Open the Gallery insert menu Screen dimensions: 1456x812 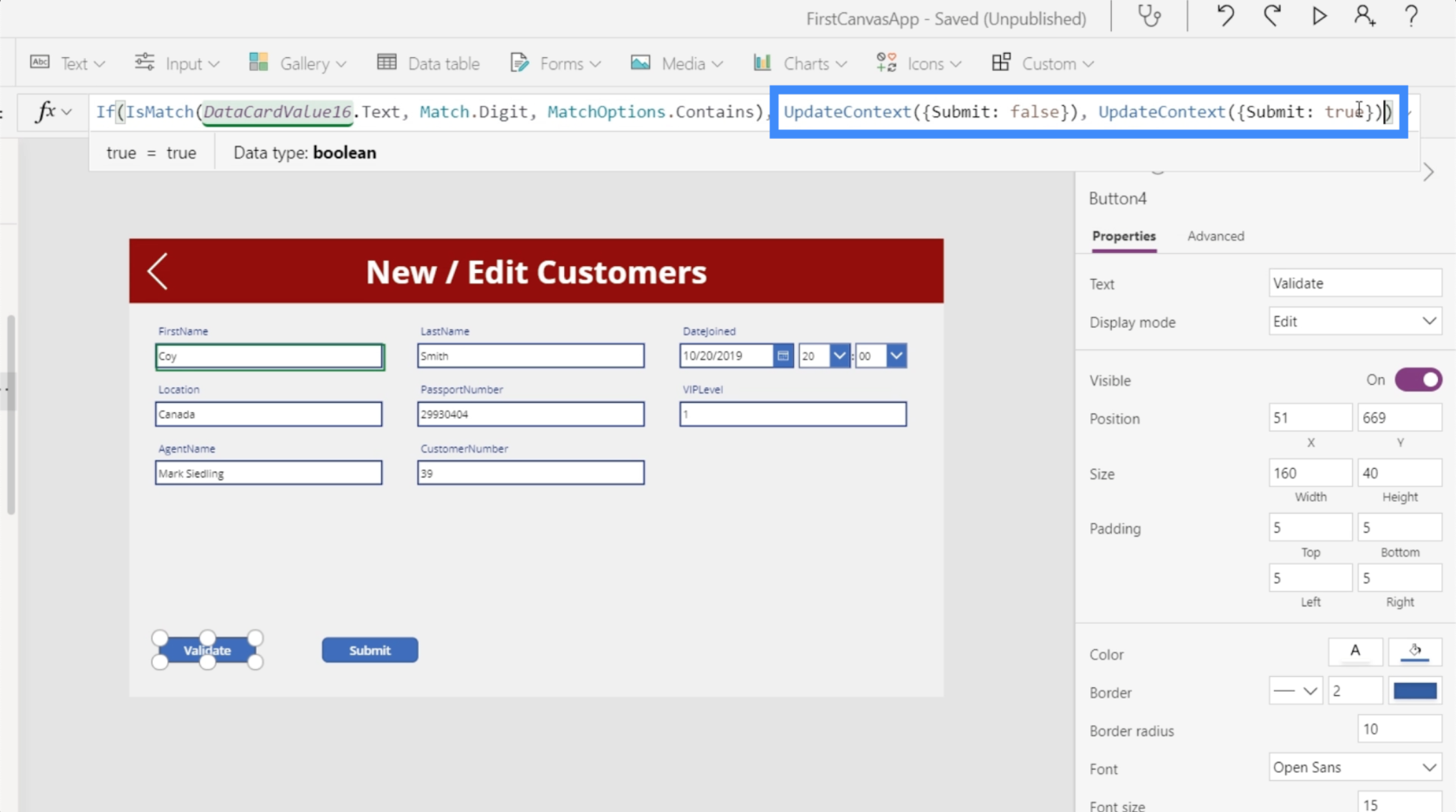click(297, 63)
